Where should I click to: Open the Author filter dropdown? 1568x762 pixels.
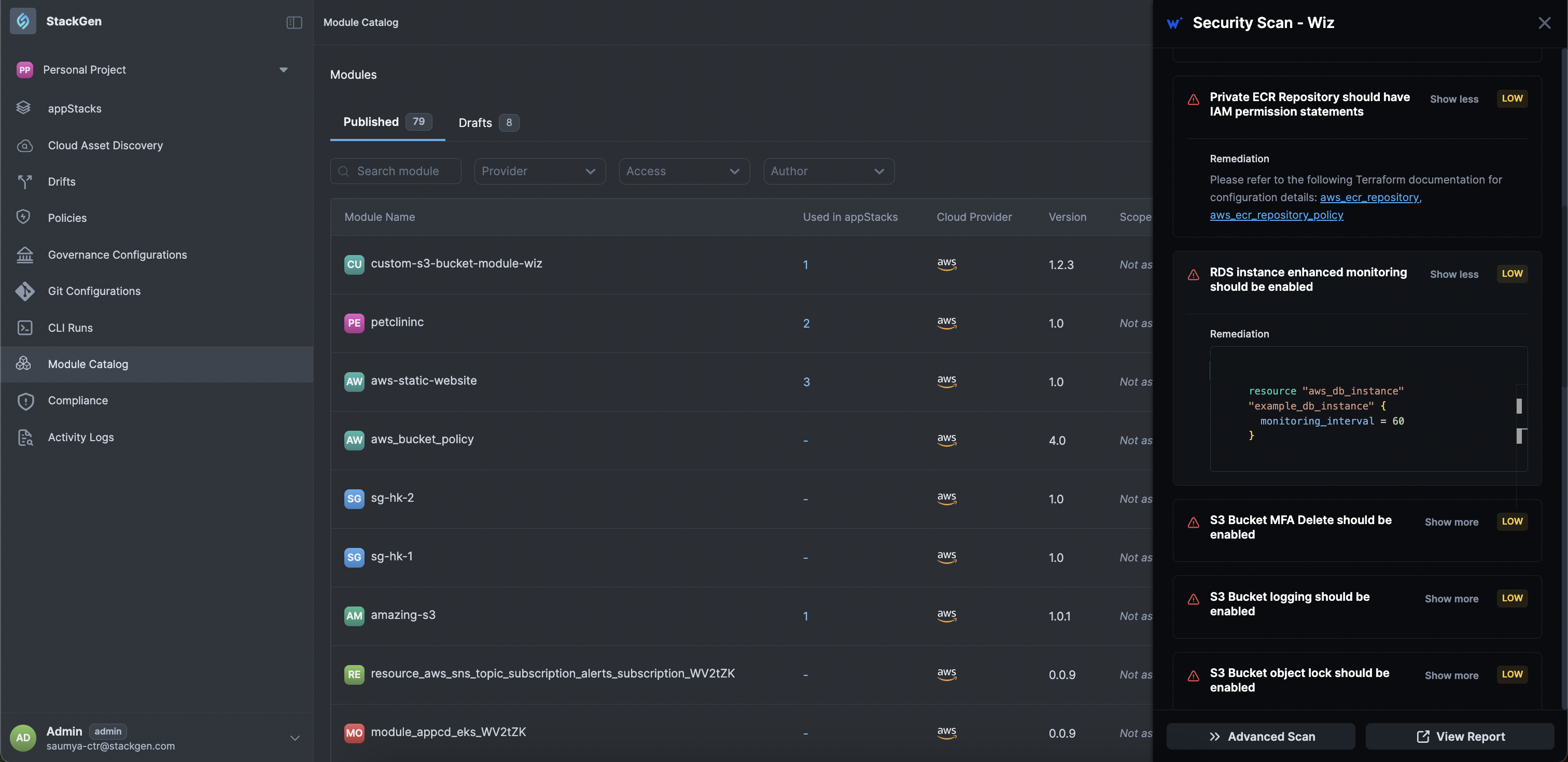click(x=829, y=171)
